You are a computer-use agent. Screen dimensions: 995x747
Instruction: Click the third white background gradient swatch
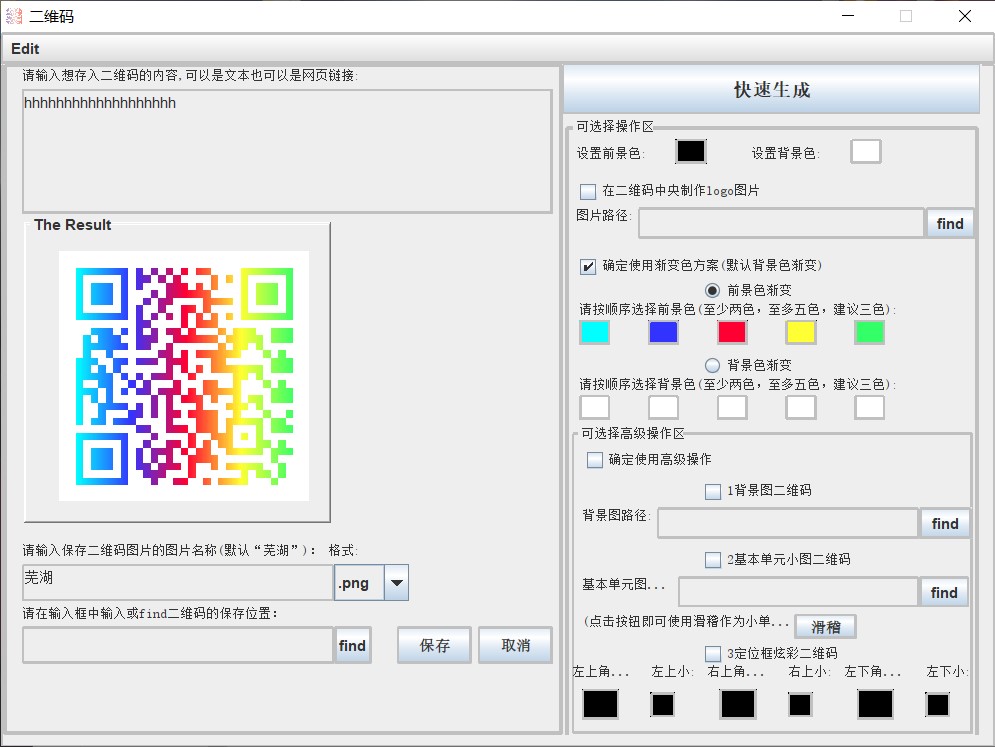(732, 407)
